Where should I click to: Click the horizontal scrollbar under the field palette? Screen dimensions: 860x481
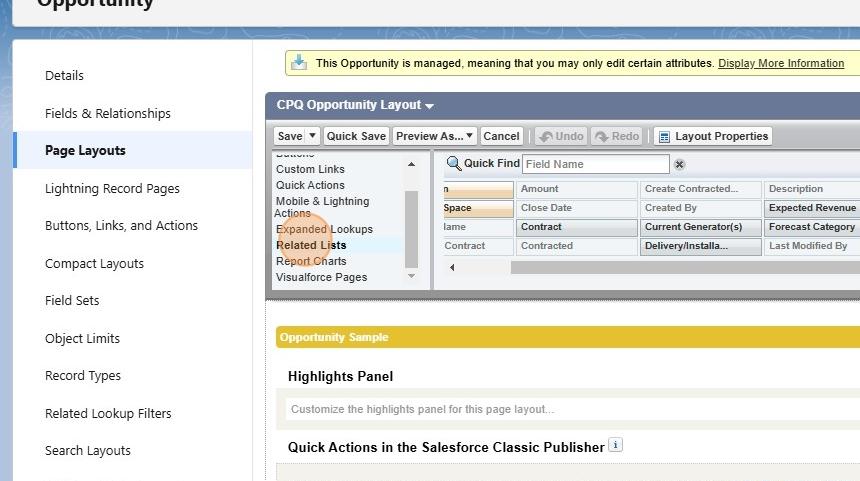coord(685,268)
